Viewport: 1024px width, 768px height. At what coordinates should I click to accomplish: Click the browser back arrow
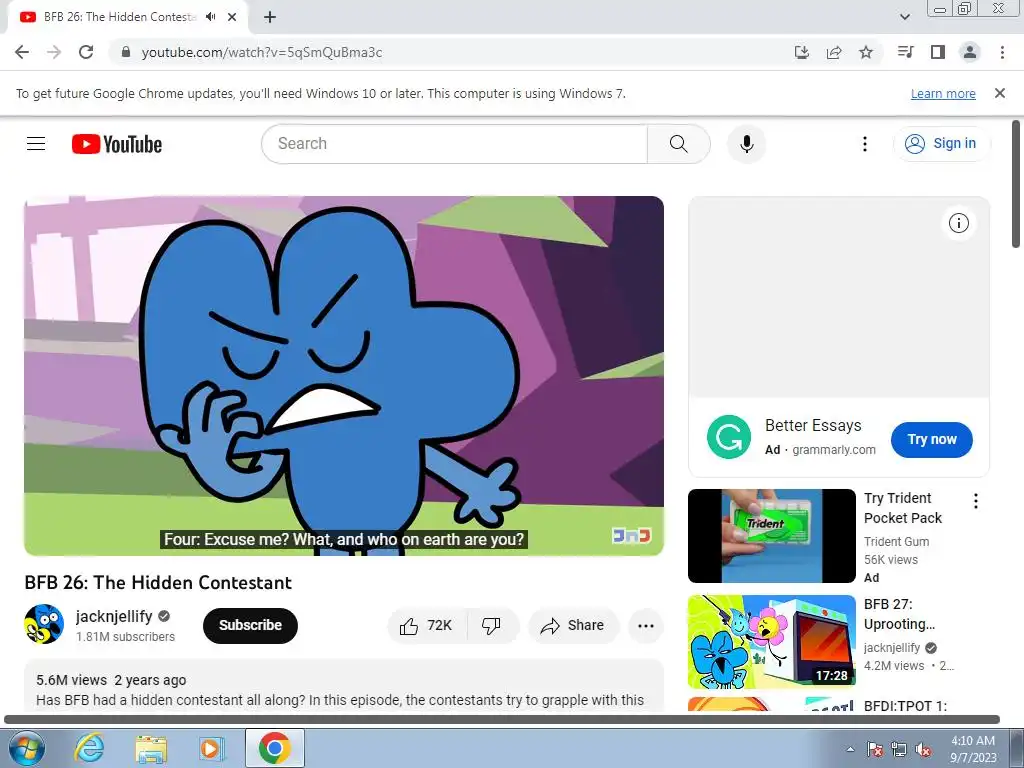coord(22,52)
